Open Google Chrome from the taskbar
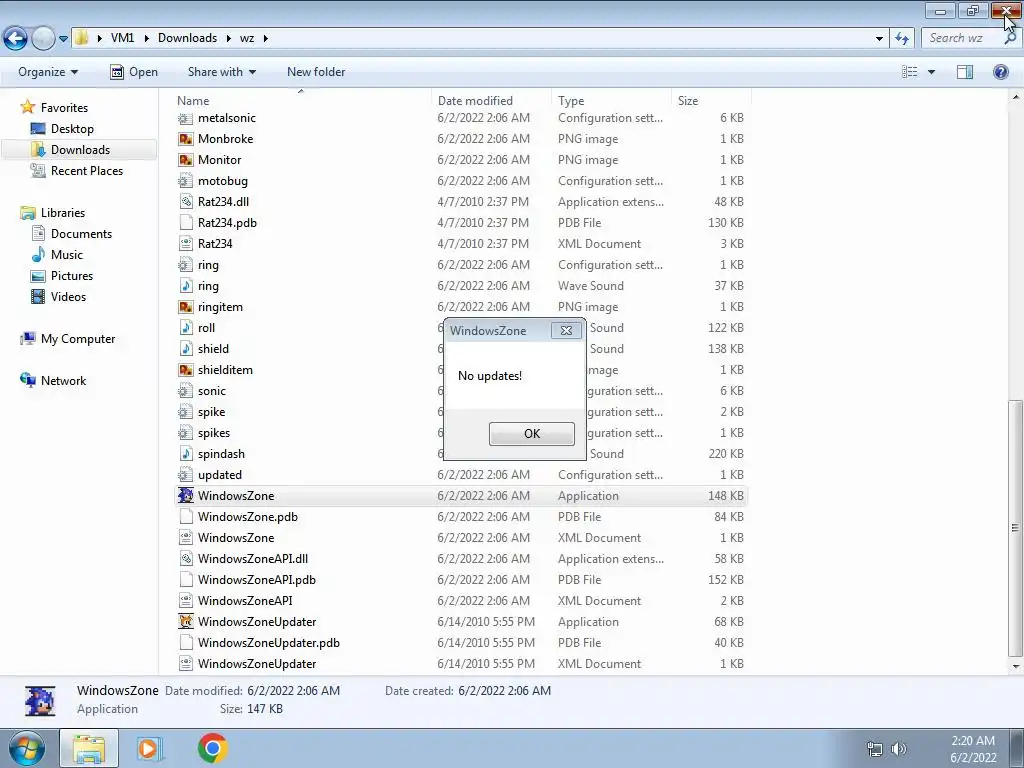1024x768 pixels. pyautogui.click(x=213, y=748)
